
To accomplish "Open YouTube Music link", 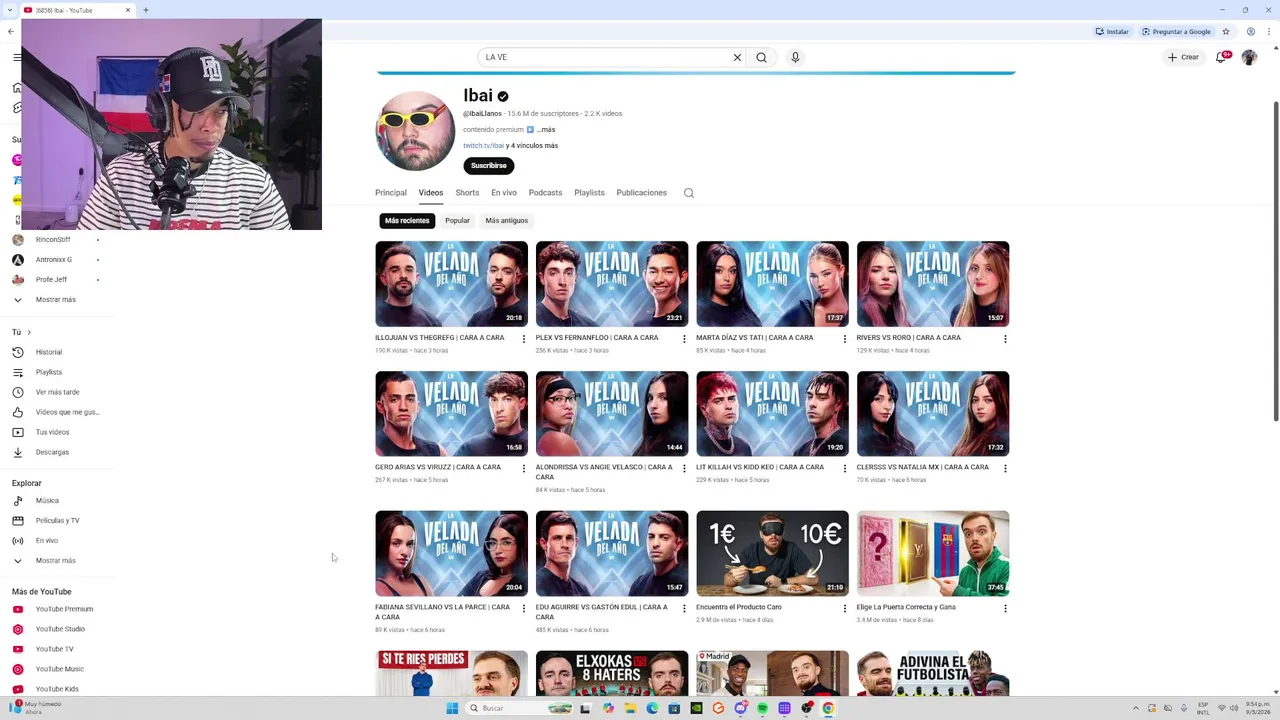I will pos(59,669).
